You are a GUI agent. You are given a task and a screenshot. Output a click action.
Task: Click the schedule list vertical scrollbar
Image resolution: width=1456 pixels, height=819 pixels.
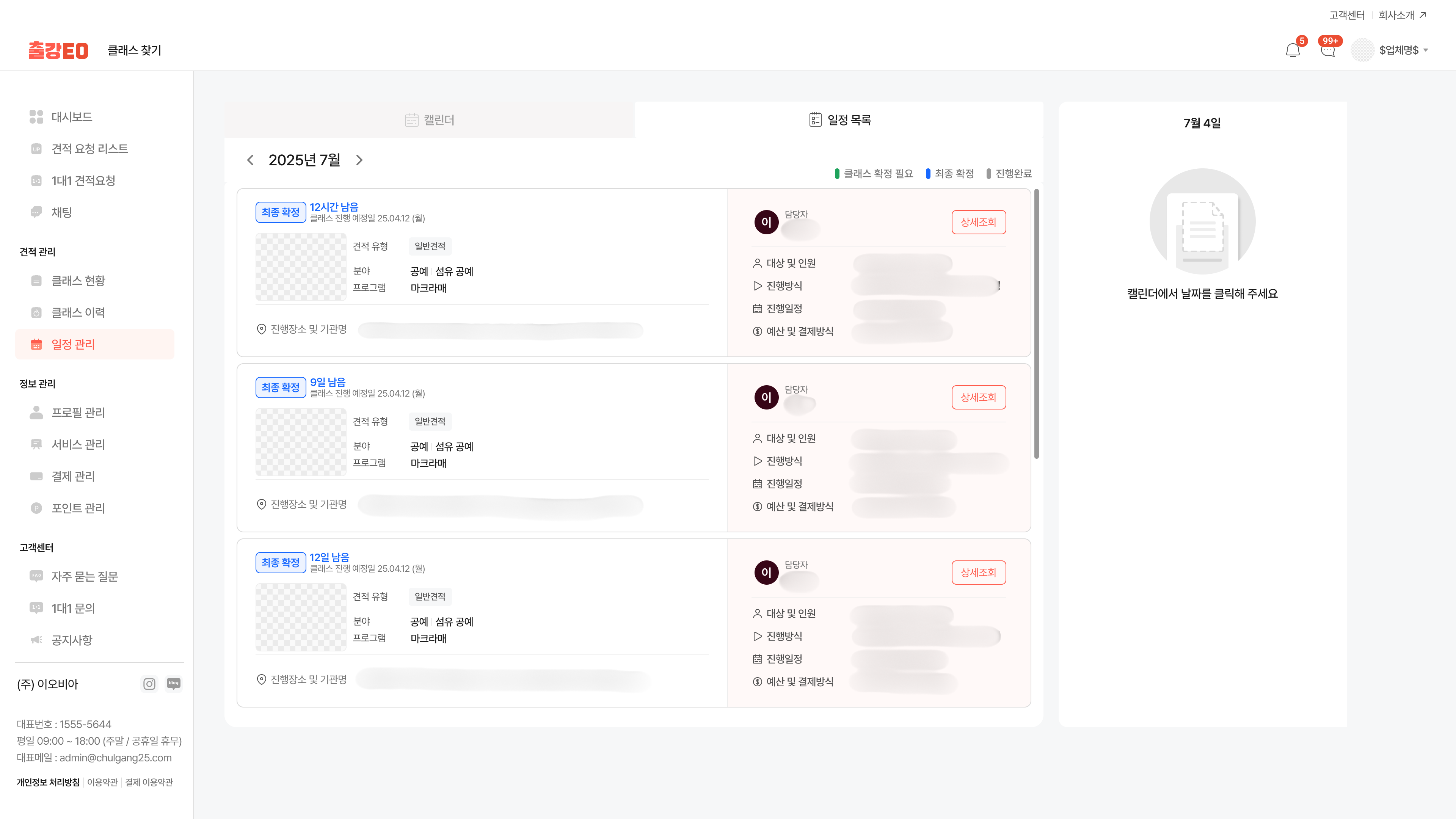coord(1037,324)
